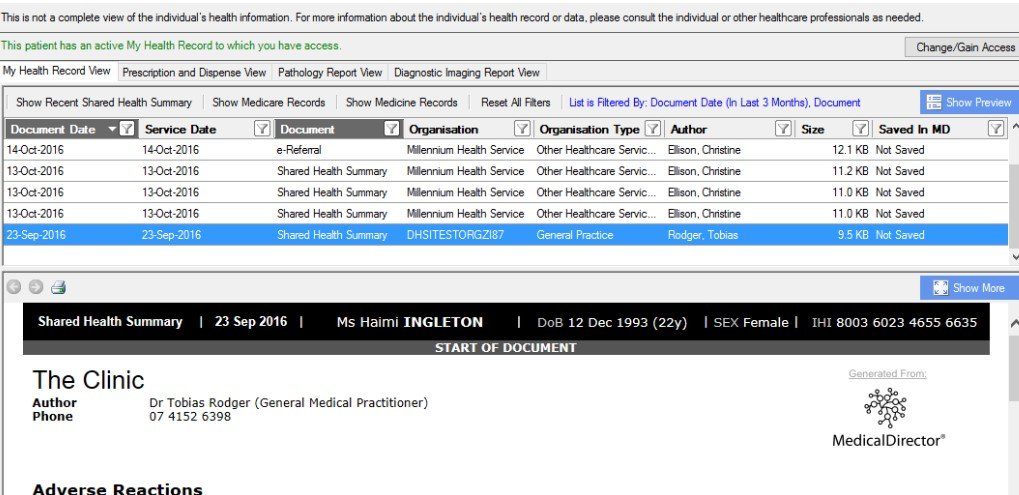This screenshot has height=495, width=1019.
Task: Open Document column filter icon
Action: [x=392, y=129]
